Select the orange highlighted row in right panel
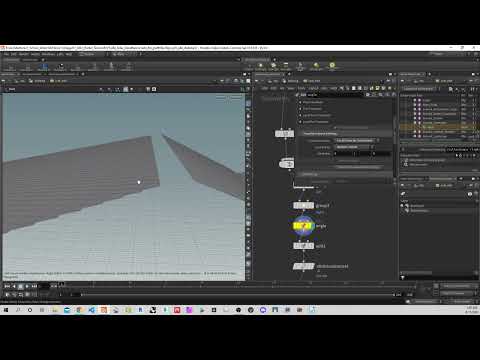The height and width of the screenshot is (360, 480). tap(439, 127)
